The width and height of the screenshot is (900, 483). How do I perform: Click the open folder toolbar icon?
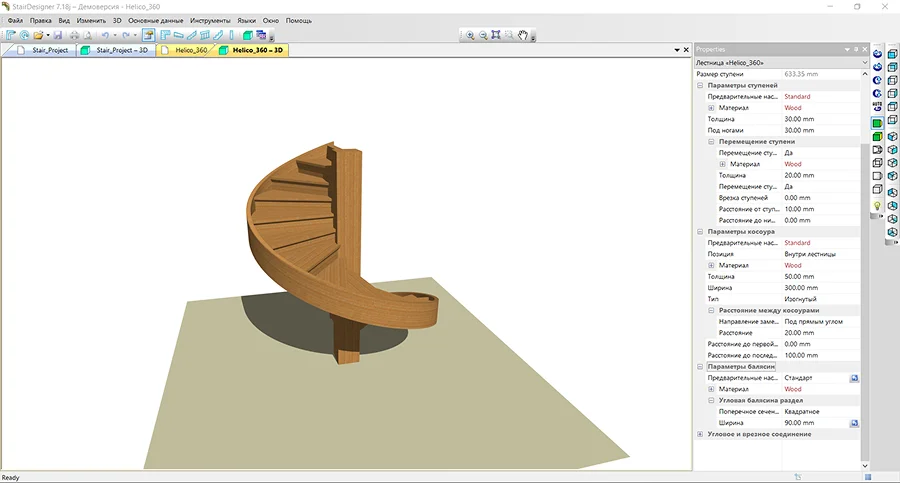tap(38, 36)
